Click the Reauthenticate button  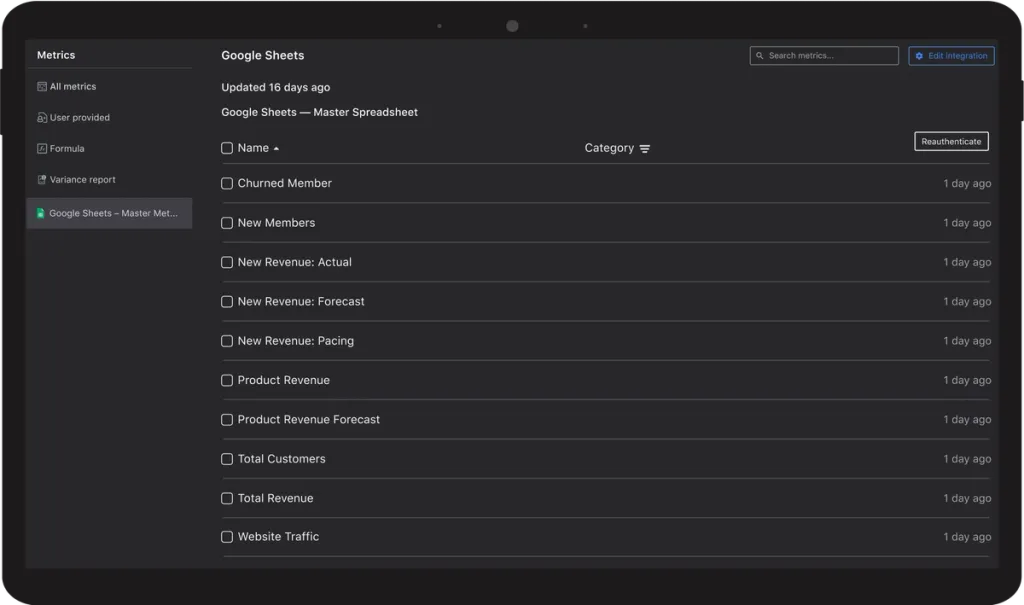(x=951, y=141)
